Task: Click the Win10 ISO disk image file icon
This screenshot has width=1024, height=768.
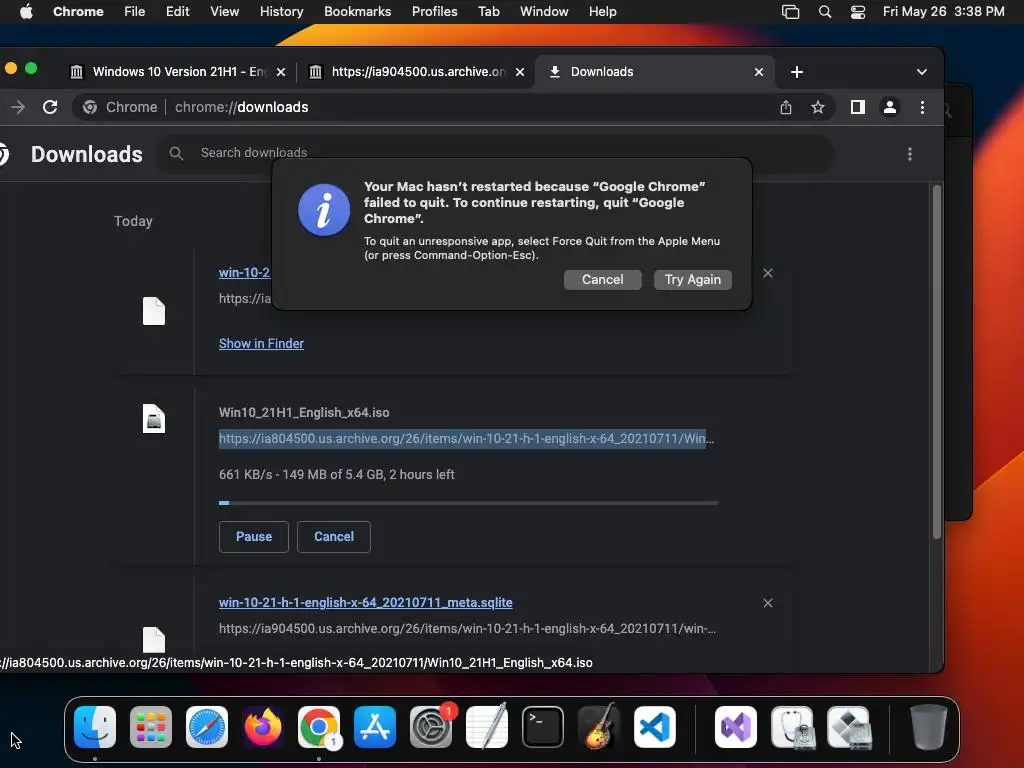Action: click(154, 419)
